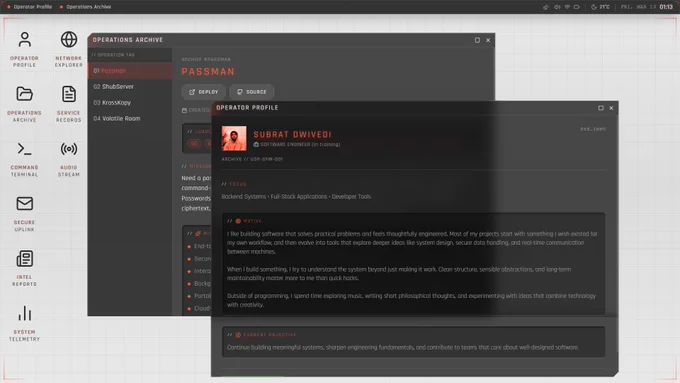Click the first system tray icon left of volume
The height and width of the screenshot is (383, 680).
(x=546, y=7)
